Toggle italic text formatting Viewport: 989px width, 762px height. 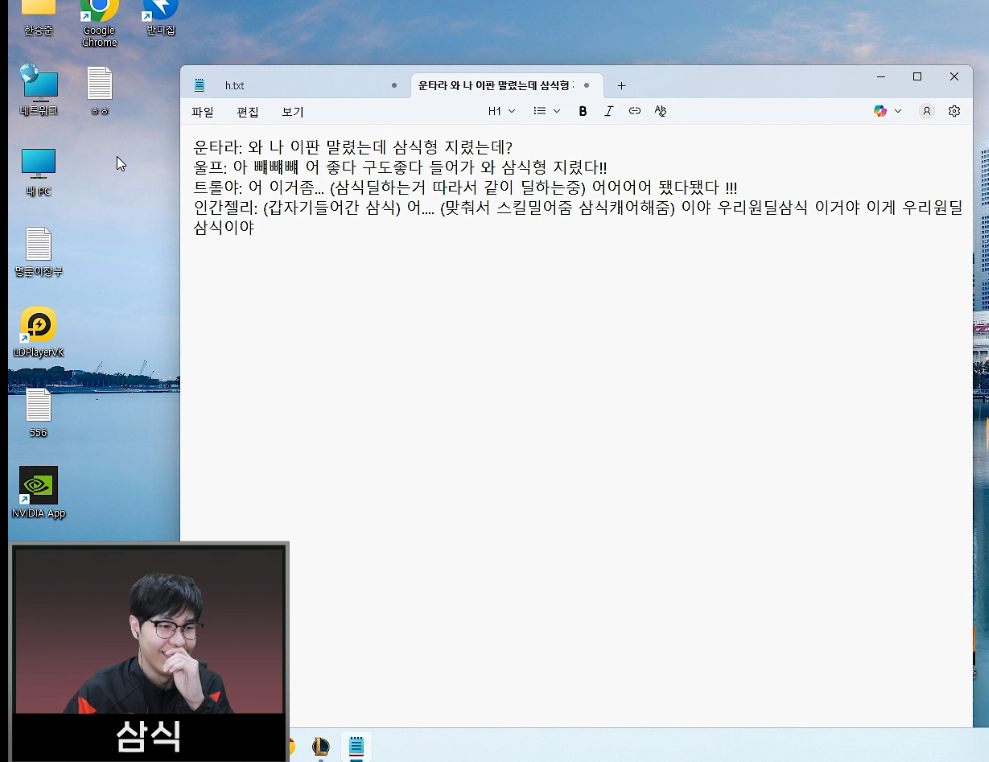coord(608,111)
